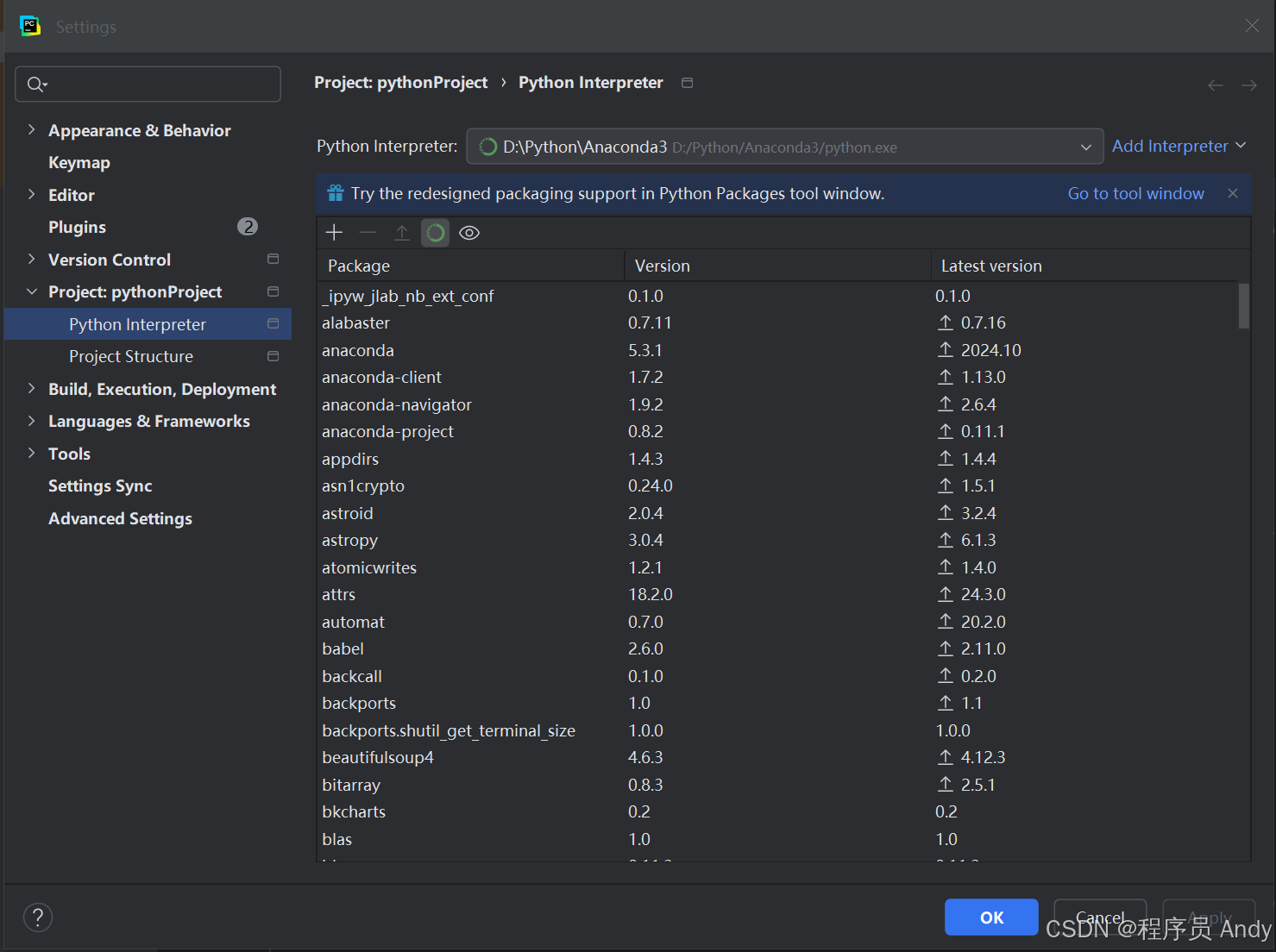The height and width of the screenshot is (952, 1276).
Task: Click the back navigation arrow
Action: [x=1216, y=85]
